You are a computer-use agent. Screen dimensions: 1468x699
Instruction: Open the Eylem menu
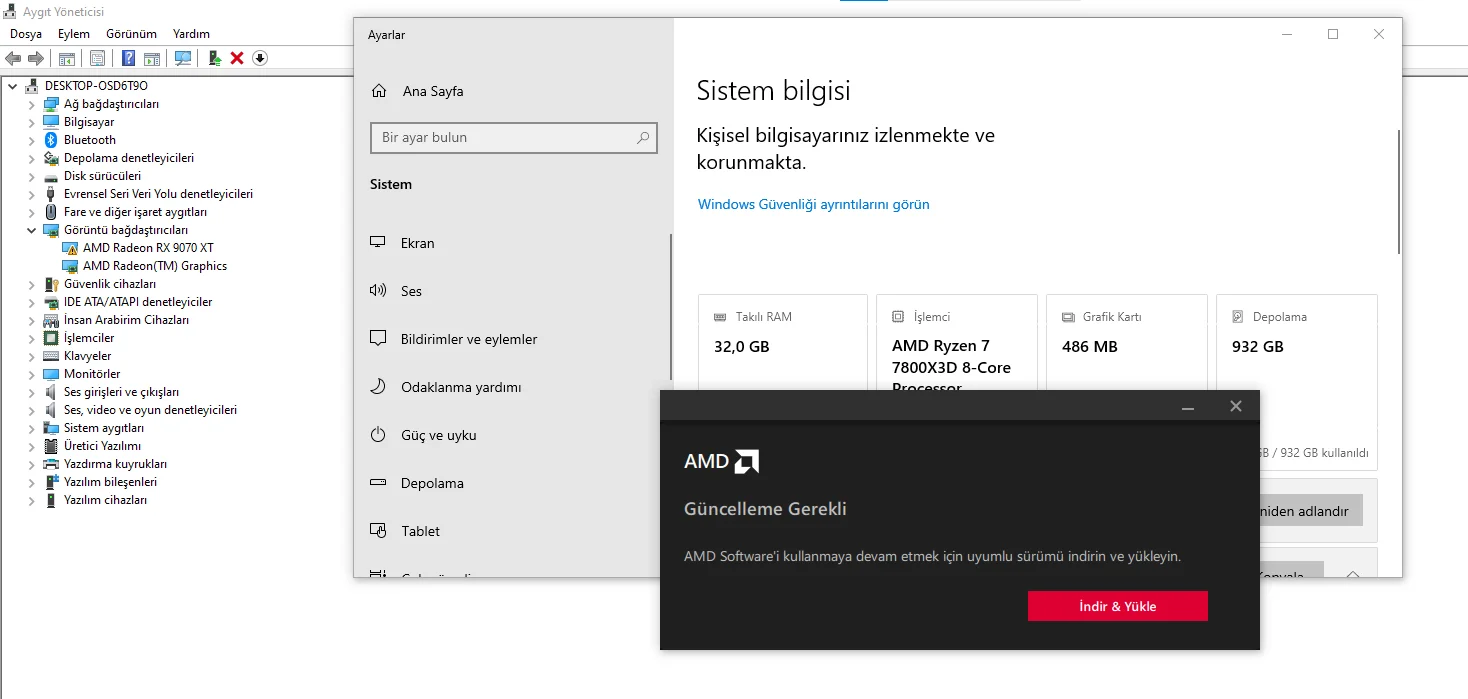74,34
